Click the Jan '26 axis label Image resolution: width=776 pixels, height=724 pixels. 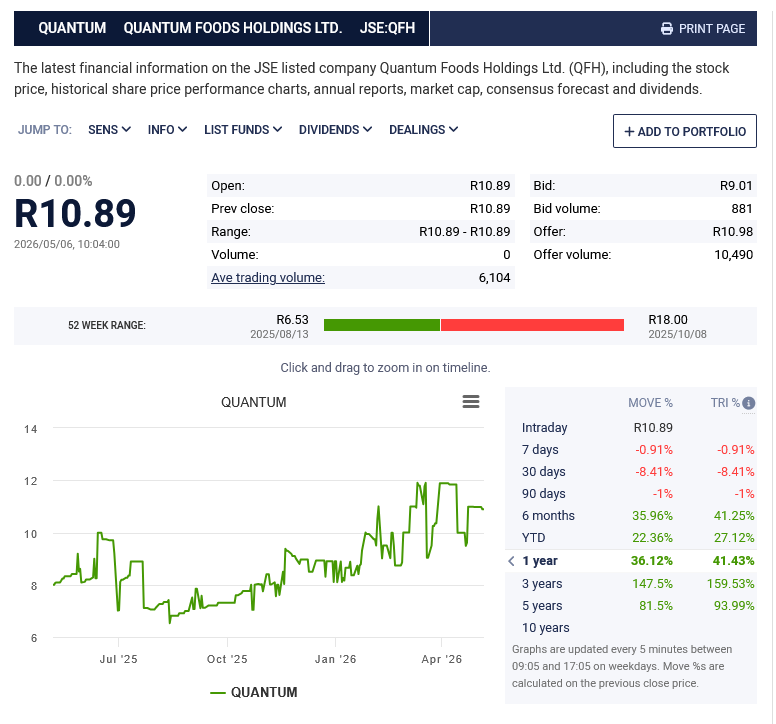pos(336,659)
